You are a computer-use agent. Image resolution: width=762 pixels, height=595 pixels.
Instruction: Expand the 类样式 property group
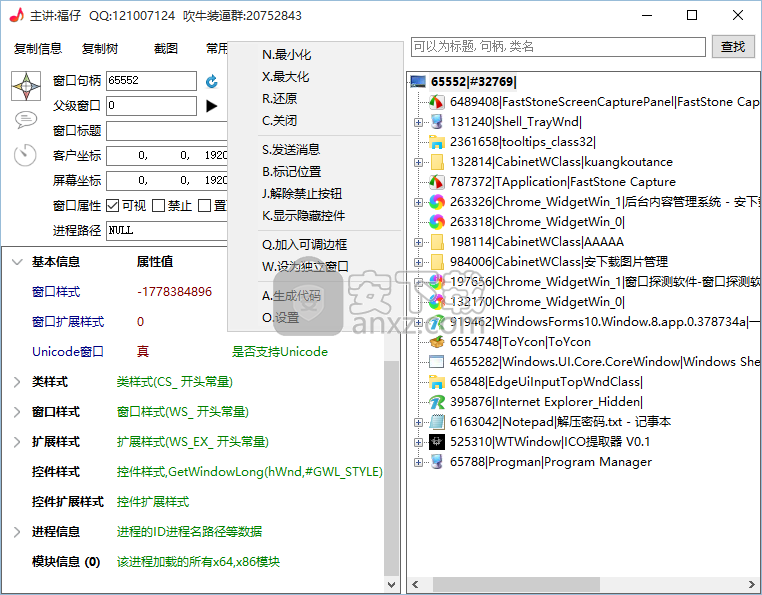17,382
